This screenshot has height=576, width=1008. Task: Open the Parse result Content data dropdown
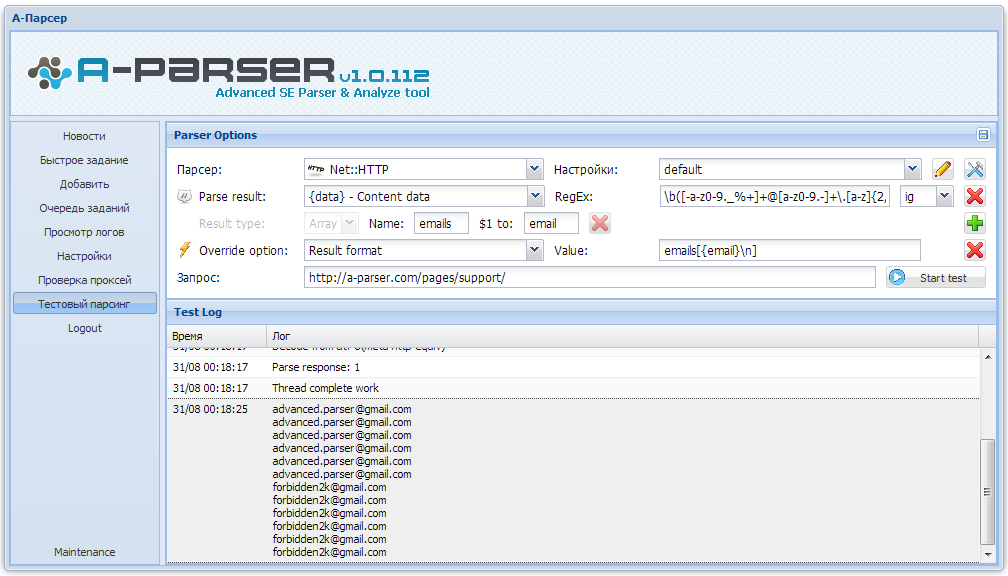pos(535,197)
